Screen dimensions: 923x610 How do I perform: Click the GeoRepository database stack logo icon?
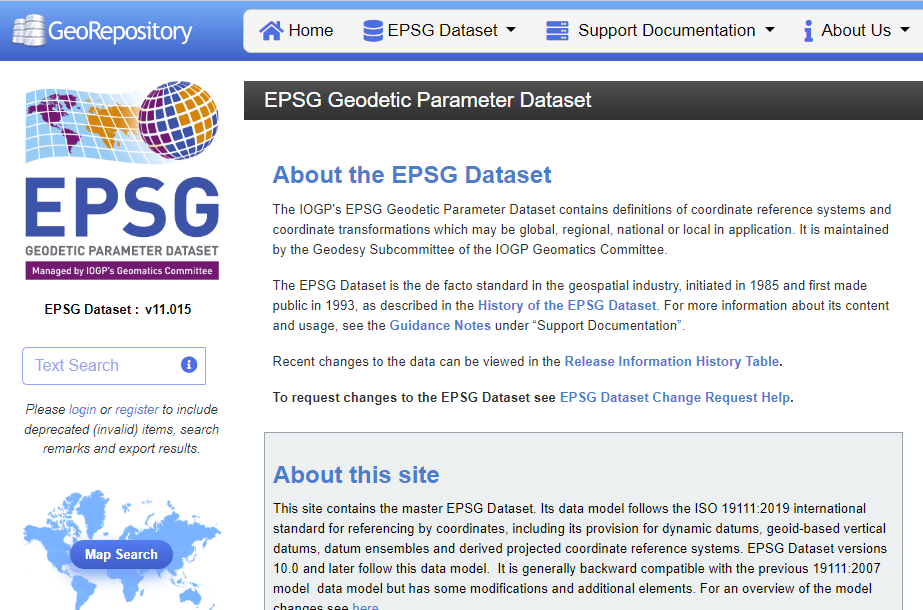pyautogui.click(x=29, y=30)
